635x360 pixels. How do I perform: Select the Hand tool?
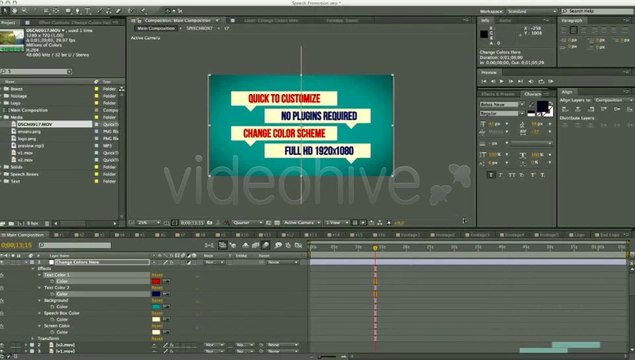click(15, 11)
